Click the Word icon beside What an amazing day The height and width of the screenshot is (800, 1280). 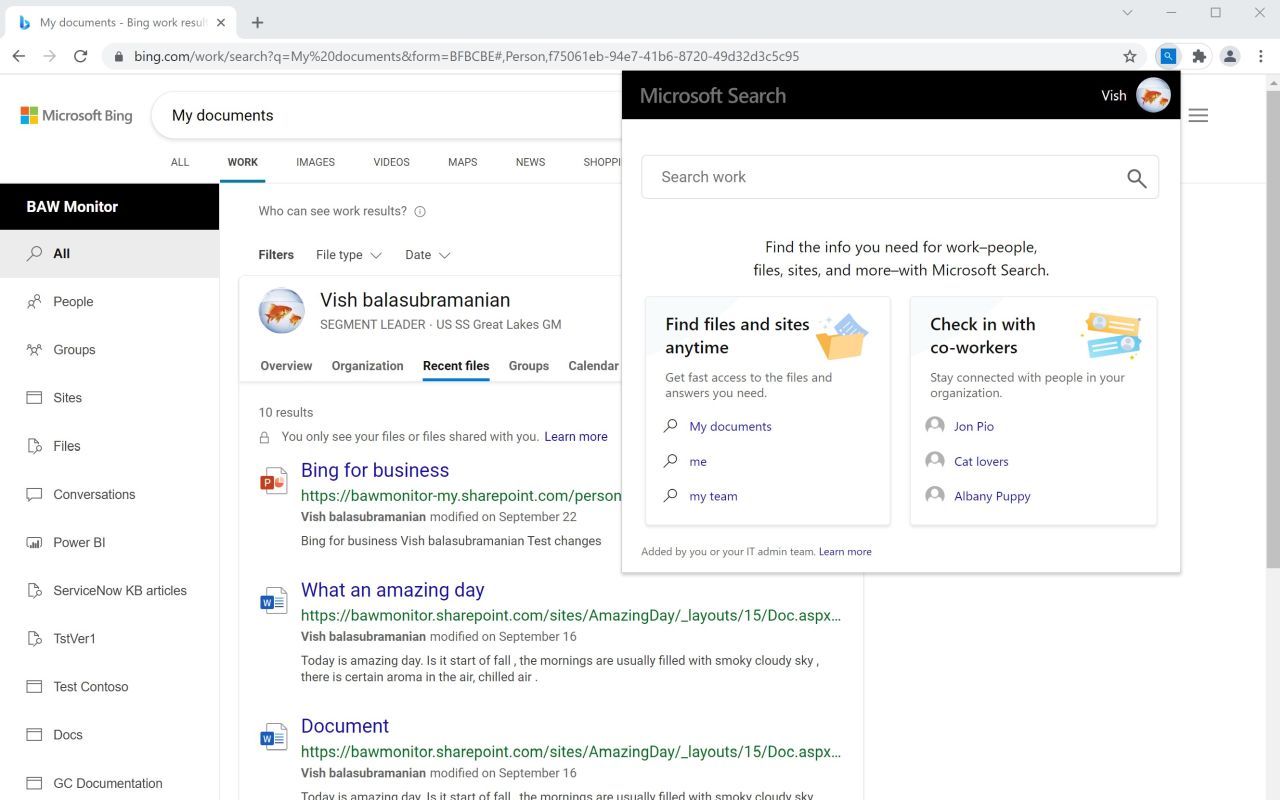click(273, 601)
